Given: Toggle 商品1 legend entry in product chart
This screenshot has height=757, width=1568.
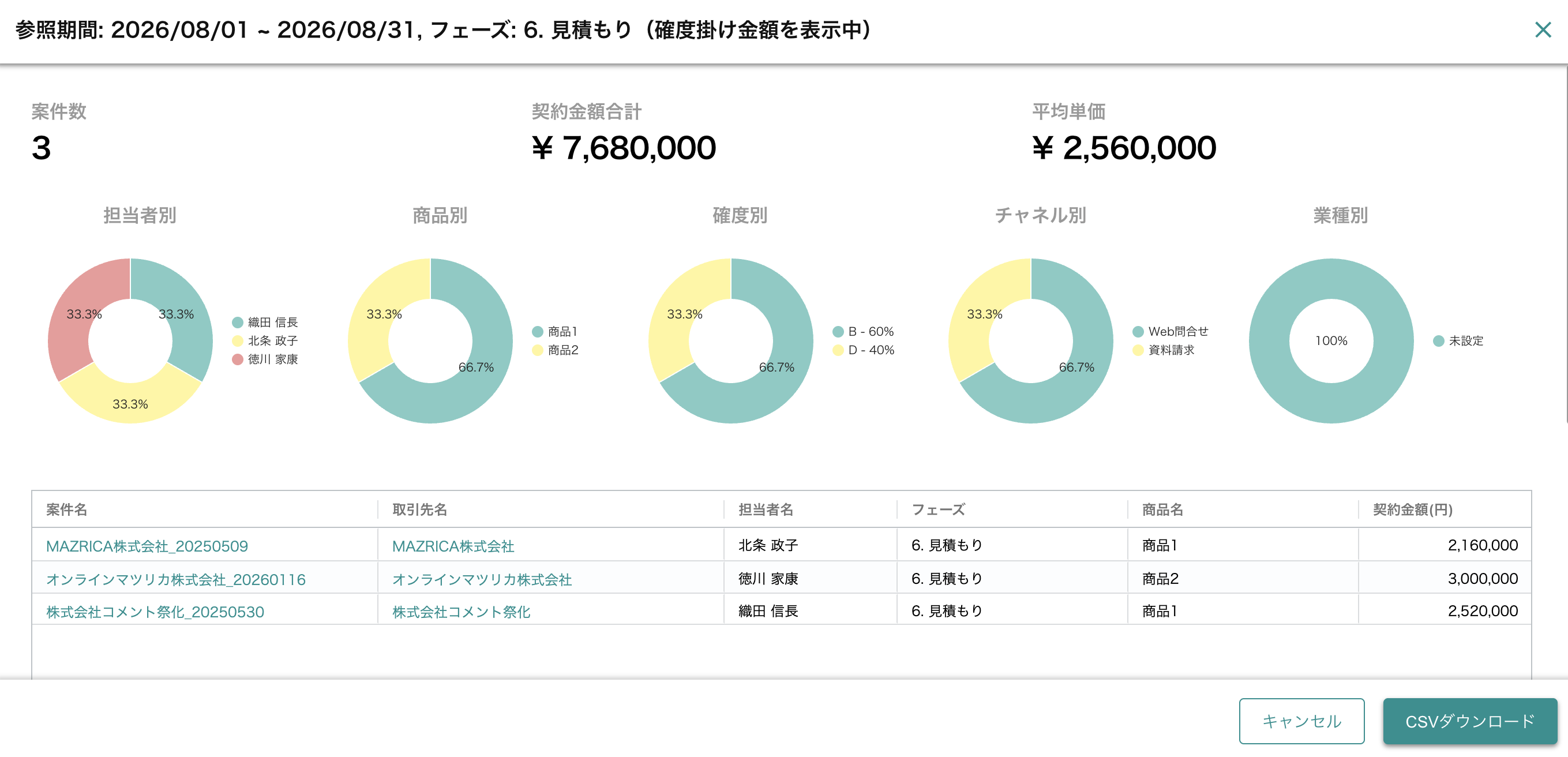Looking at the screenshot, I should coord(554,331).
